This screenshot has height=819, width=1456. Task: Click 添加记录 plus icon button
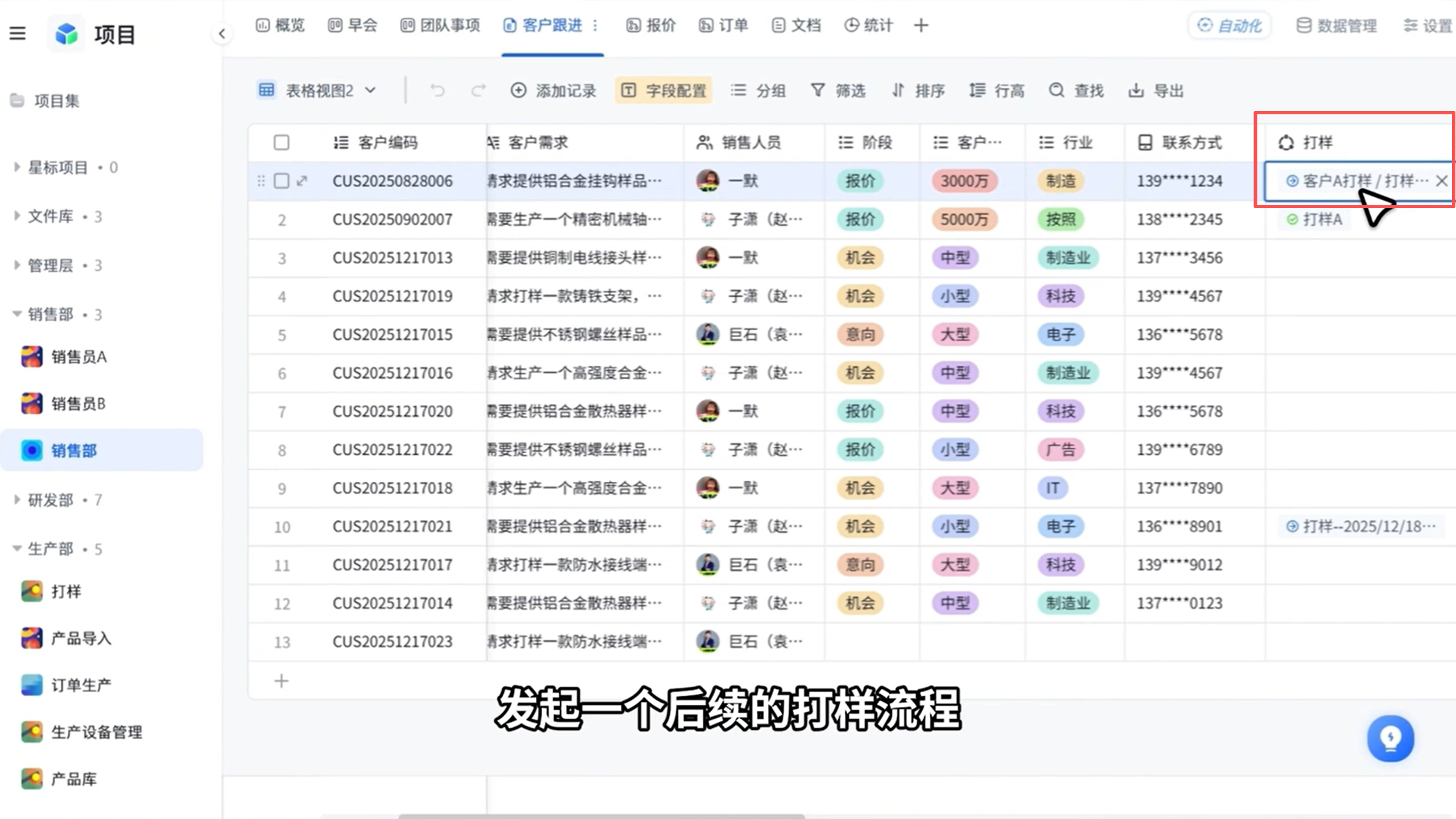click(553, 90)
